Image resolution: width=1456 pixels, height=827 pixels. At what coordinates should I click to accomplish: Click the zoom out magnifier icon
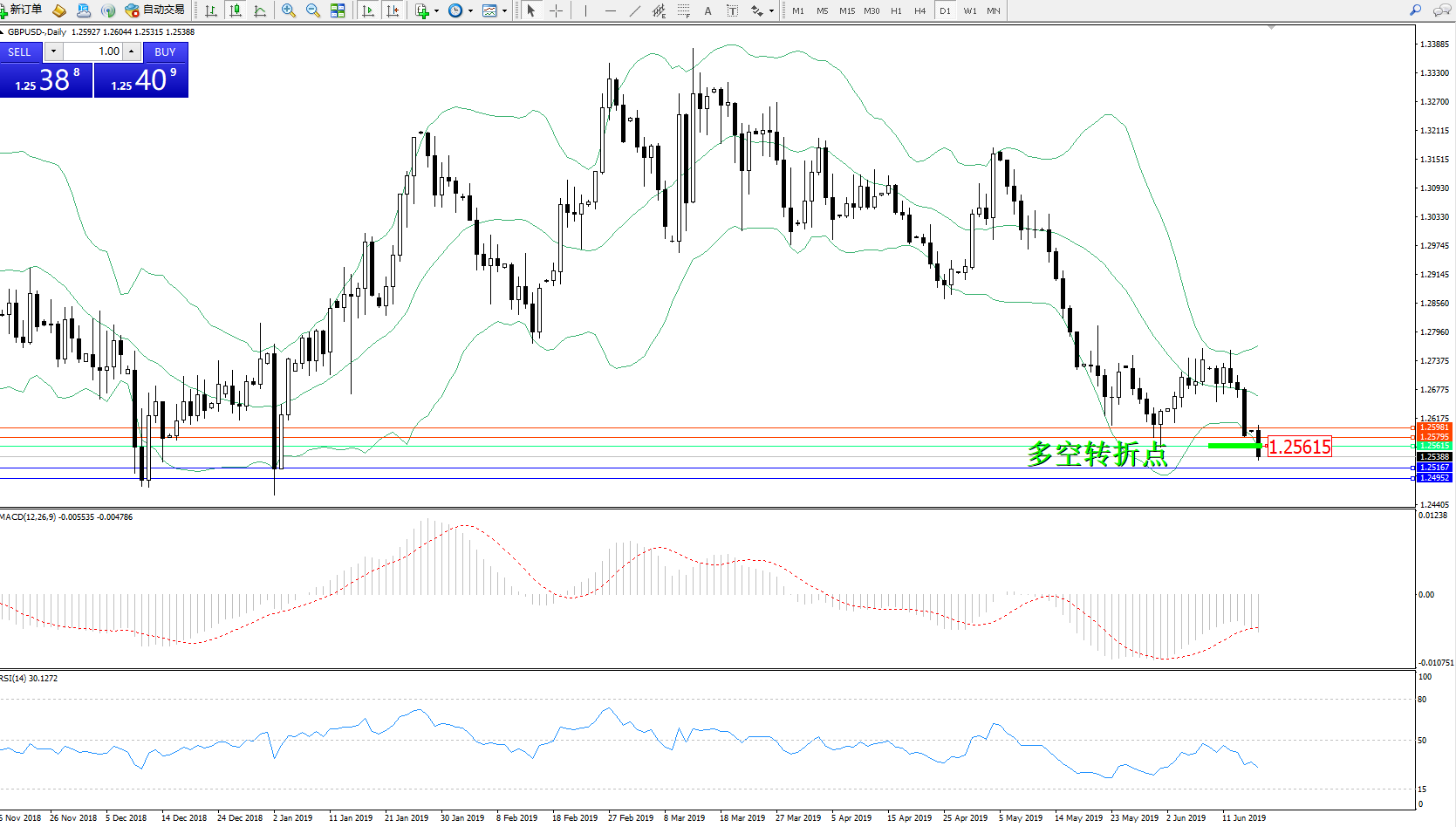tap(313, 10)
